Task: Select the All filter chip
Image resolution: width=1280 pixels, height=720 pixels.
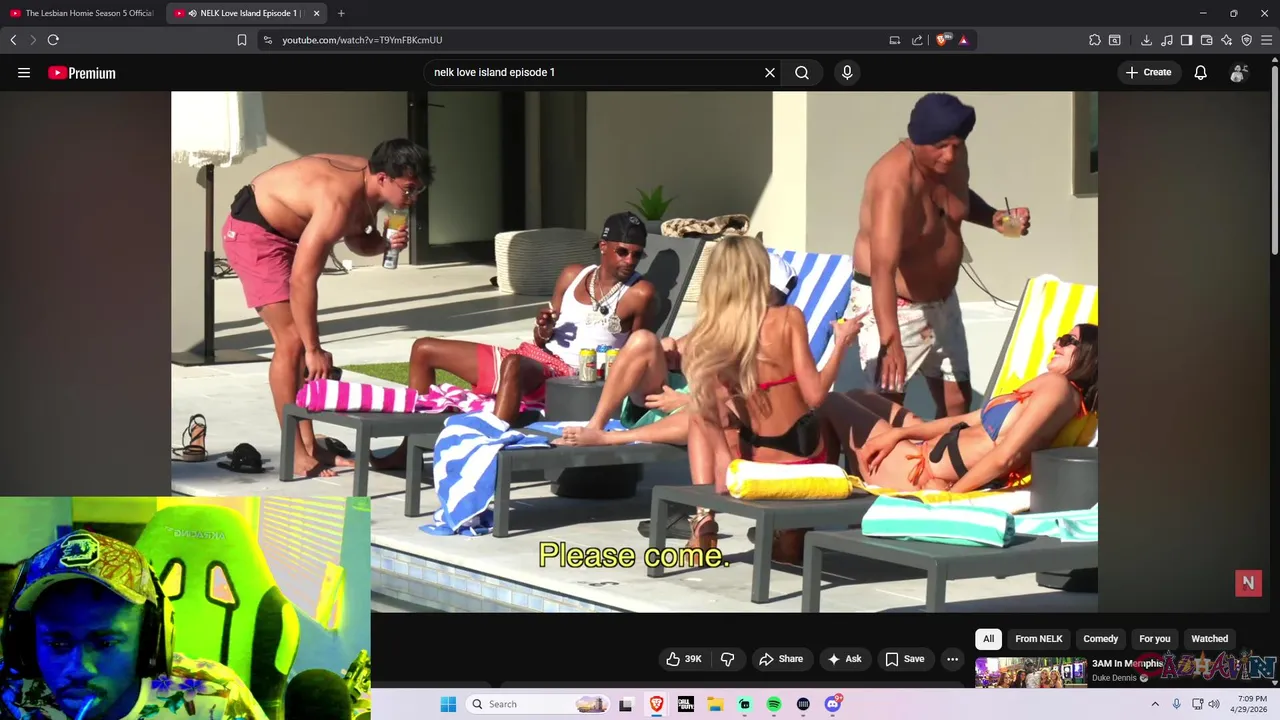Action: coord(988,639)
